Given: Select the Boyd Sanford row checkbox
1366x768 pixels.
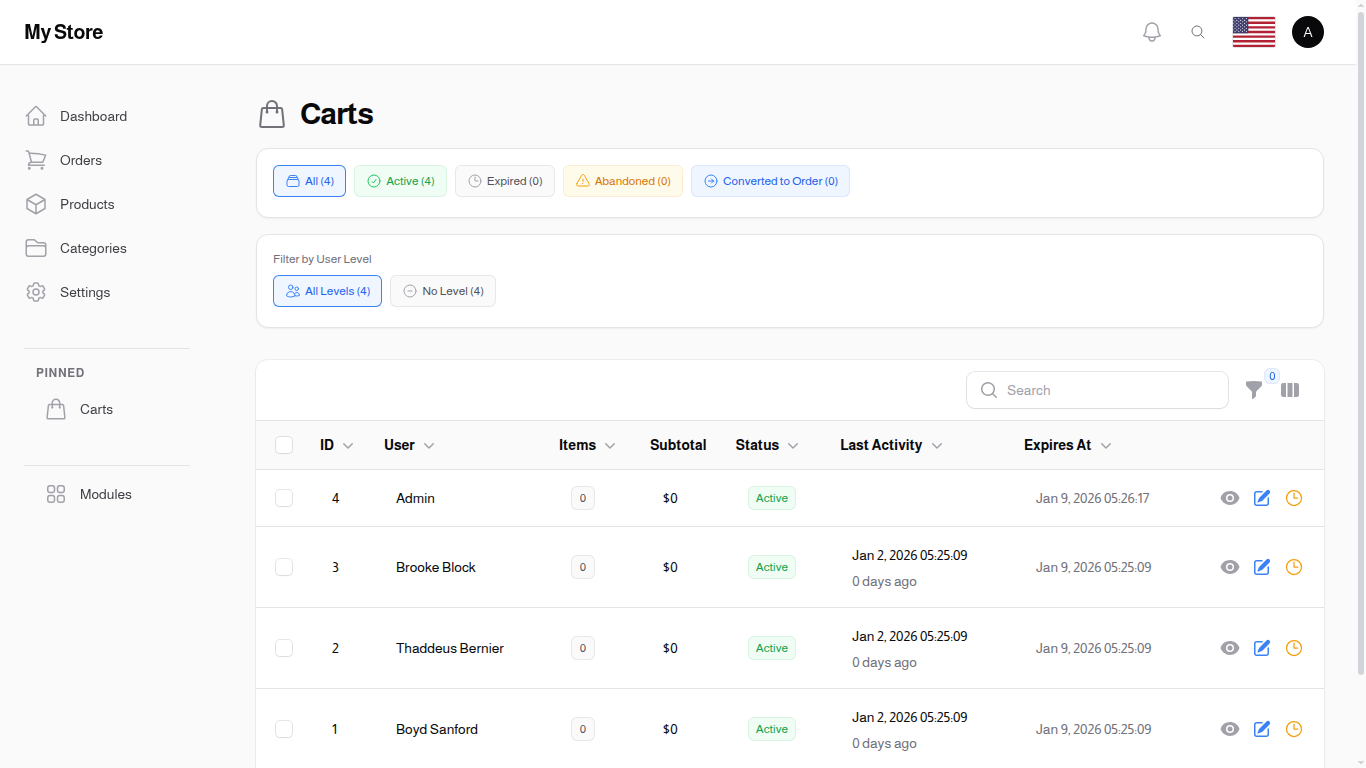Looking at the screenshot, I should click(284, 729).
